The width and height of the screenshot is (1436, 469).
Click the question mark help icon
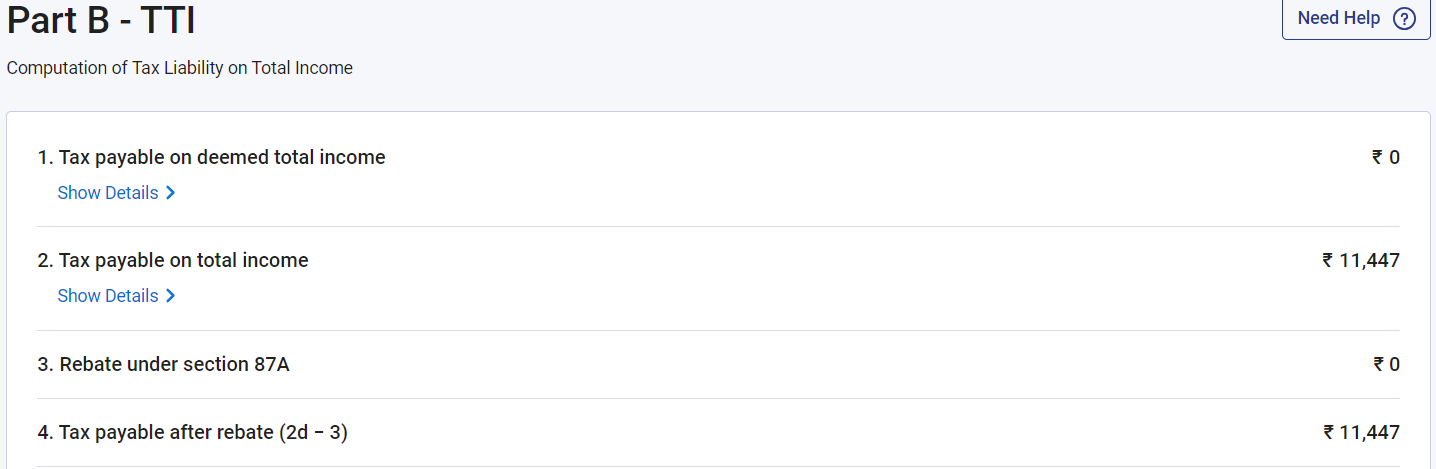(x=1404, y=19)
